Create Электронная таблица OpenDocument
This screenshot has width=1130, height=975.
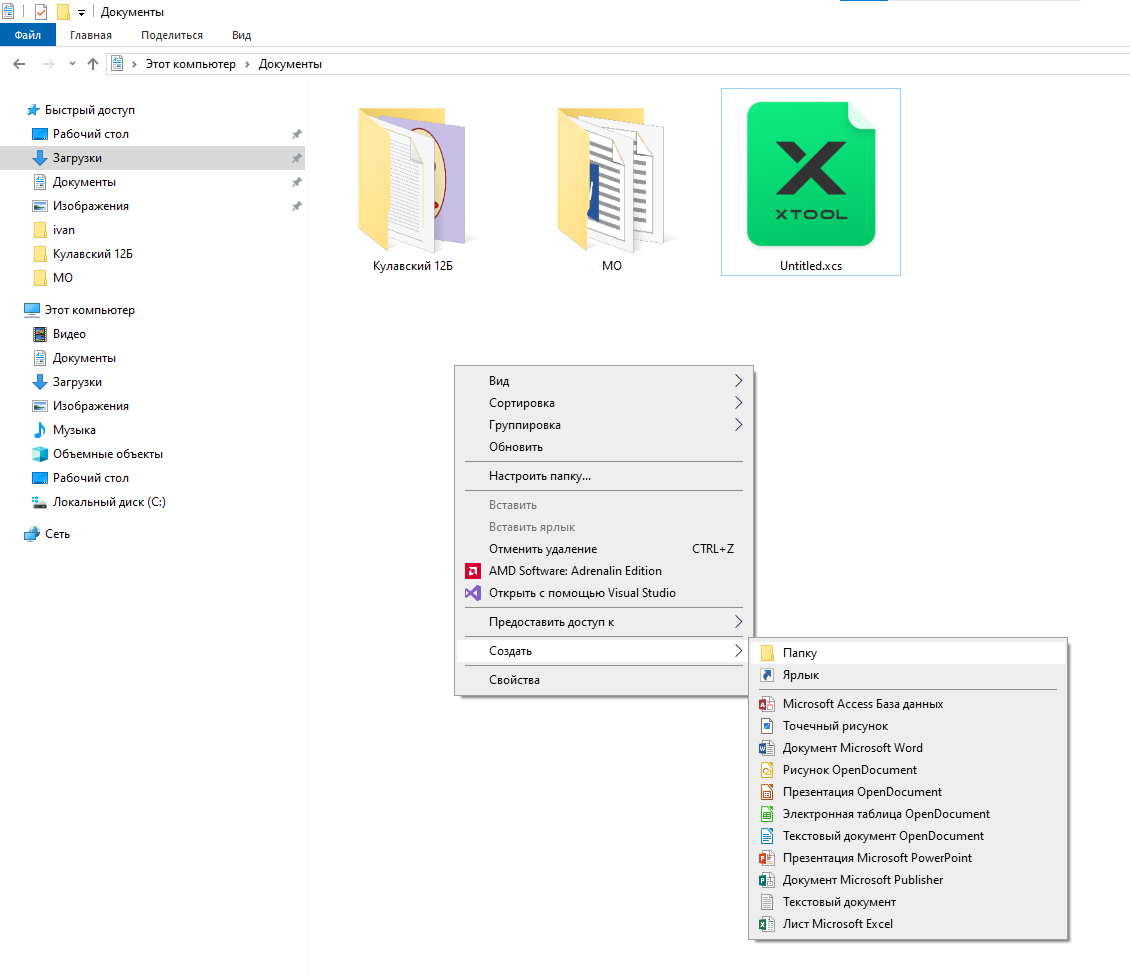pyautogui.click(x=908, y=814)
